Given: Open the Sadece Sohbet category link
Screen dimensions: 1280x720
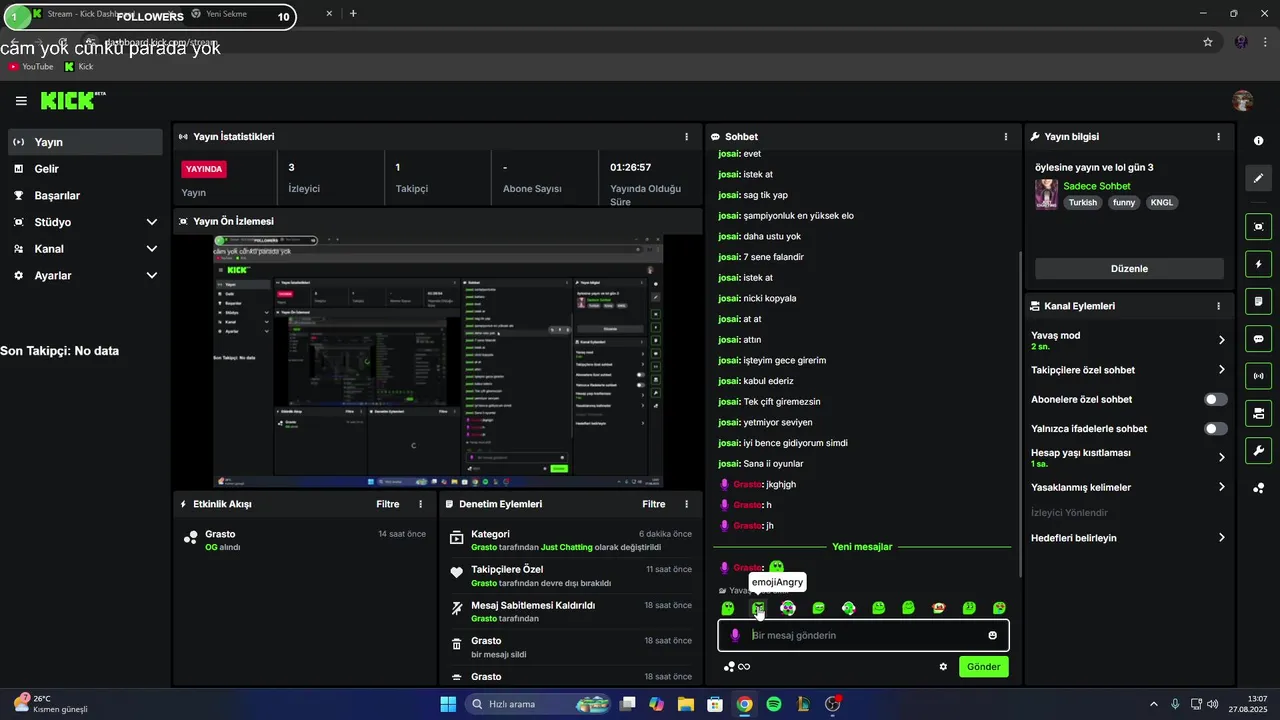Looking at the screenshot, I should 1097,186.
